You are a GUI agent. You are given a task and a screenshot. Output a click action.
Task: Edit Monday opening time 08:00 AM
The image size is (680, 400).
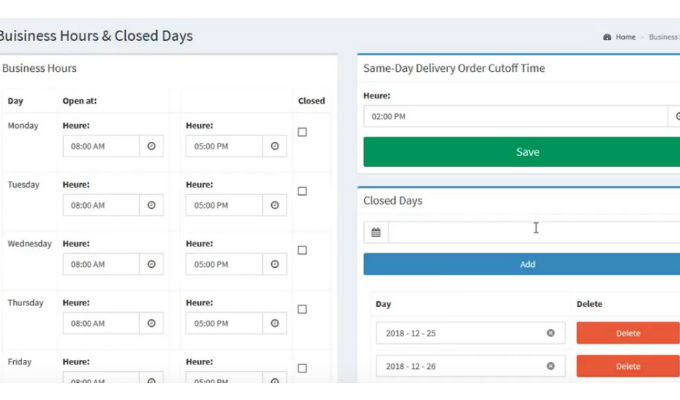[101, 146]
